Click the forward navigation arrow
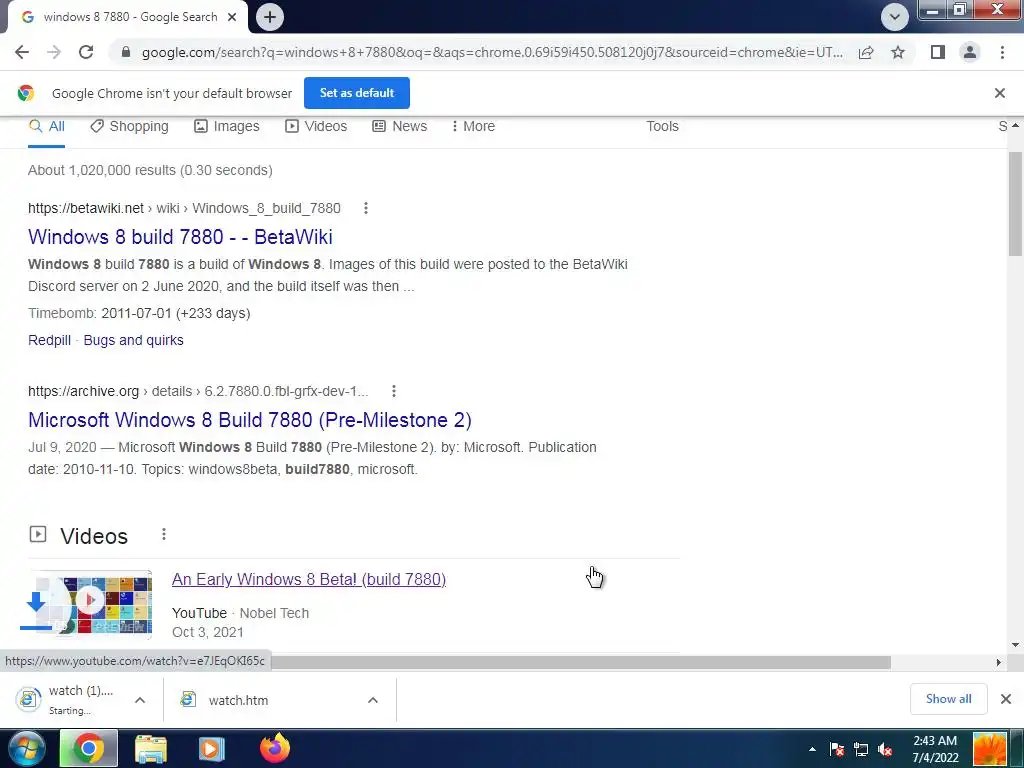1024x768 pixels. coord(54,52)
